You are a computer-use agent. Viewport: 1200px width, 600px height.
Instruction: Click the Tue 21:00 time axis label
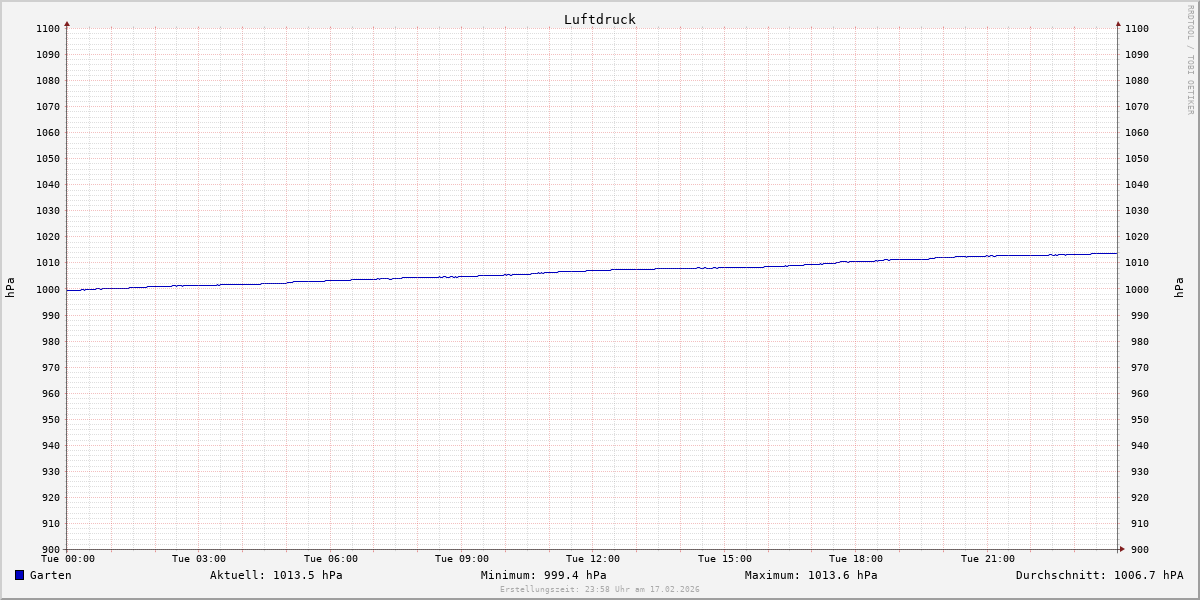(988, 559)
